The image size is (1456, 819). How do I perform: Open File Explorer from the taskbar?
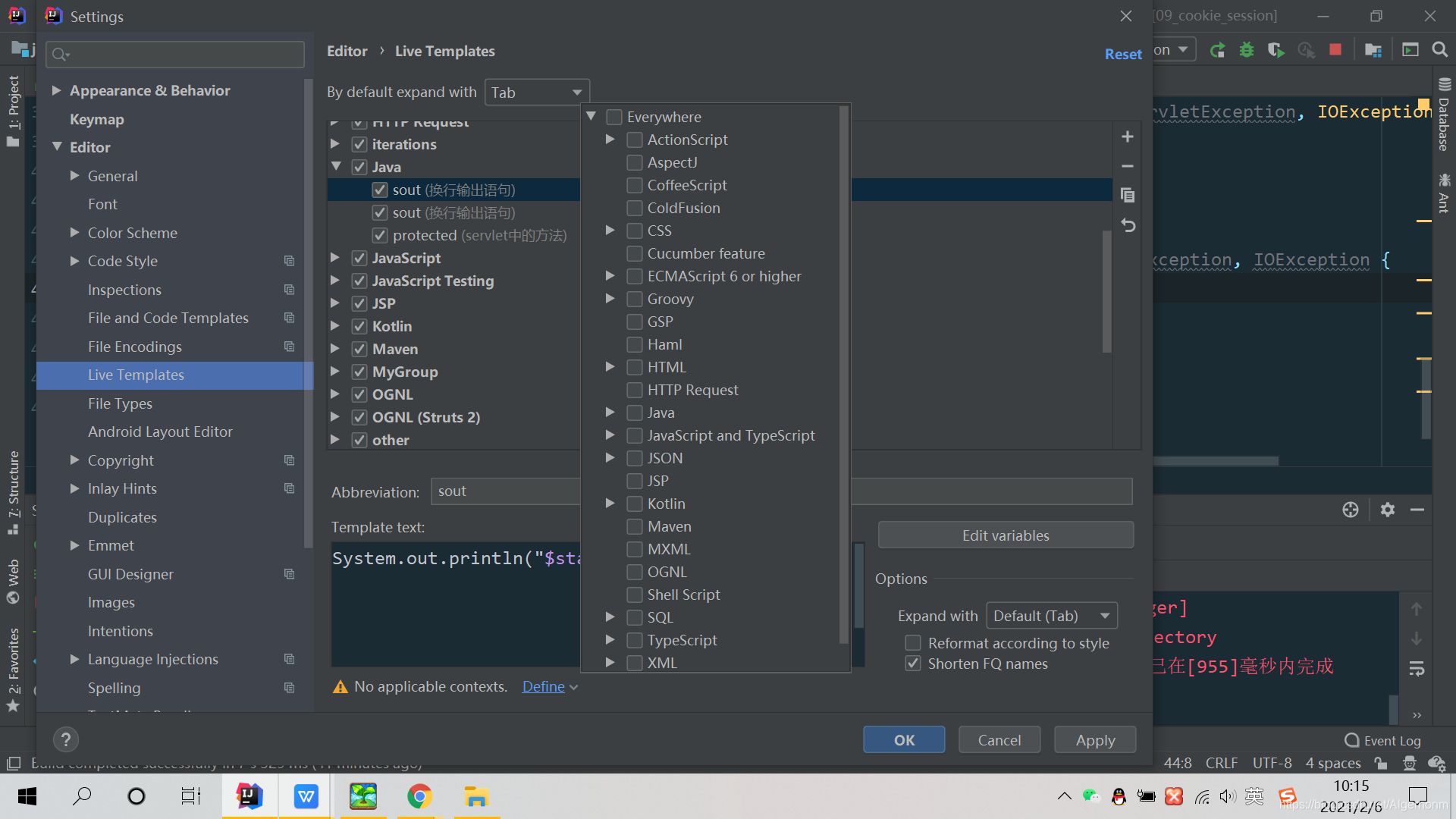coord(476,796)
